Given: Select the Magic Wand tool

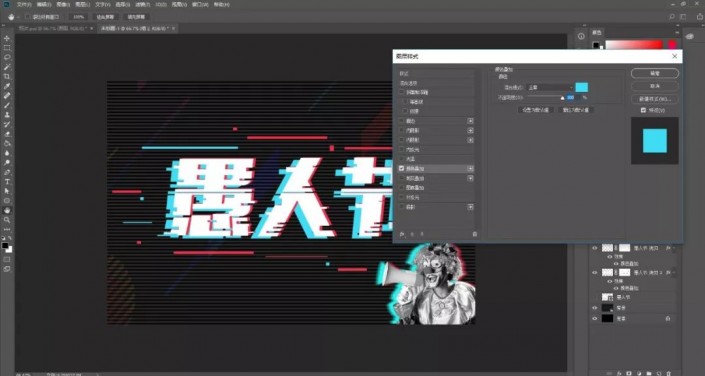Looking at the screenshot, I should [7, 67].
